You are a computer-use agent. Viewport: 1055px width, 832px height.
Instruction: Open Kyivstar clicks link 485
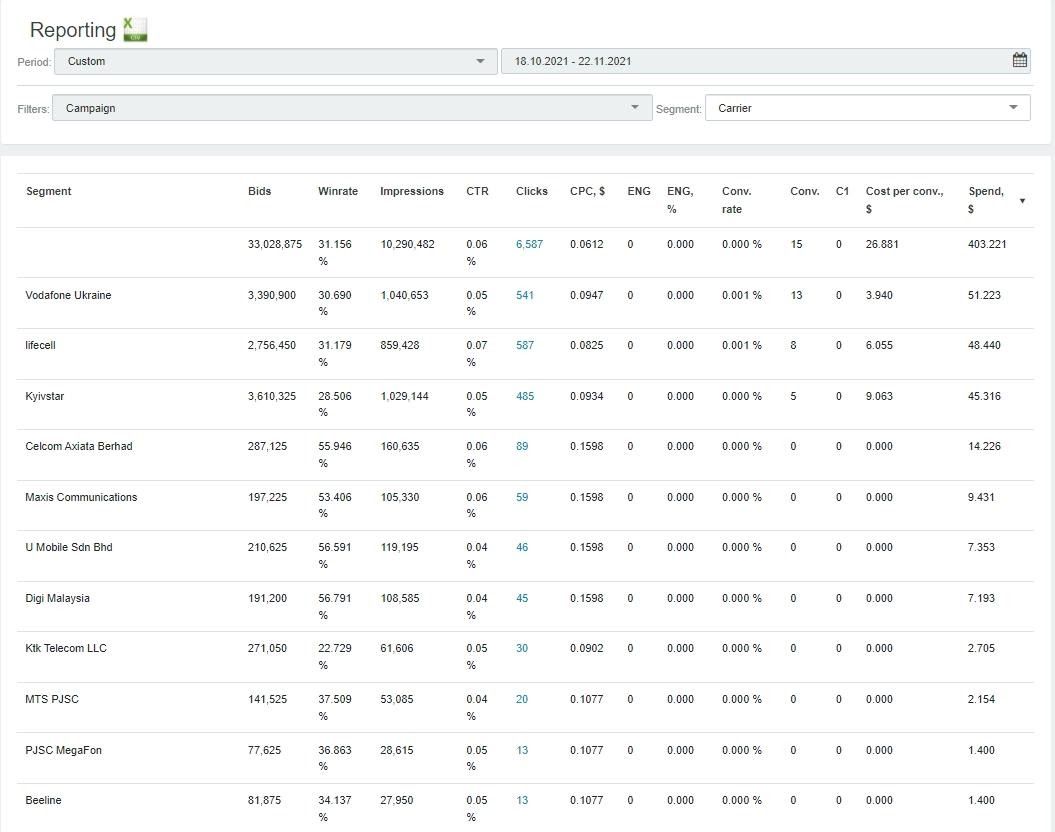(525, 396)
